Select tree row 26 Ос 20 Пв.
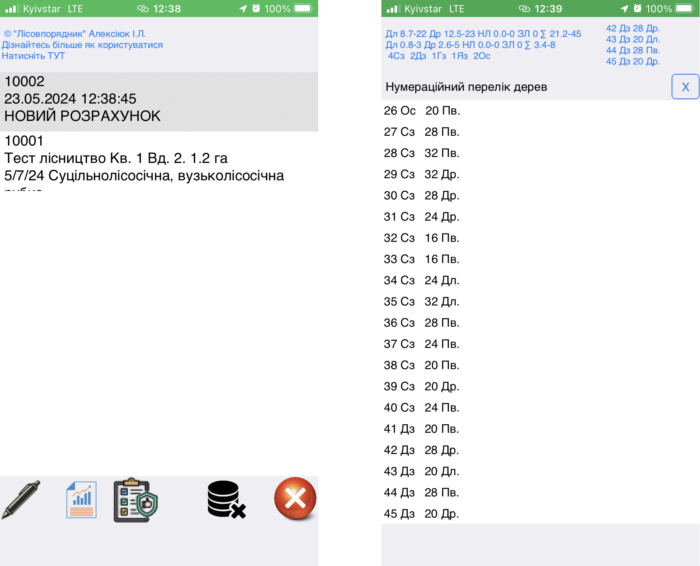This screenshot has width=700, height=566. pos(422,110)
